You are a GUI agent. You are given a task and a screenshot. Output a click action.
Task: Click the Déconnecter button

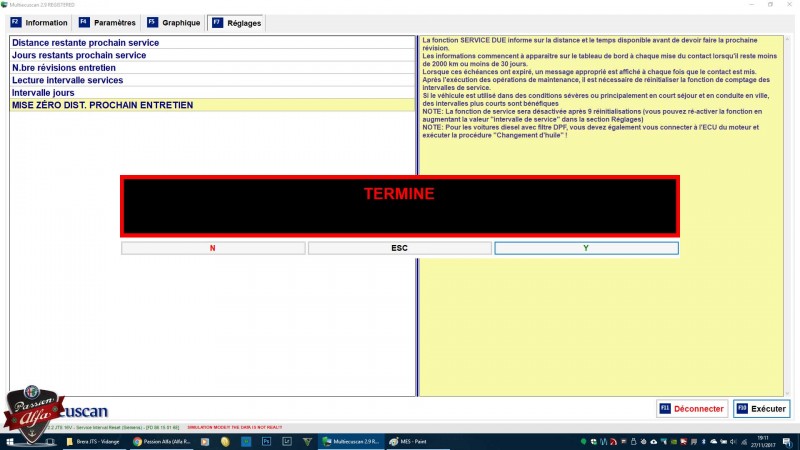click(692, 409)
